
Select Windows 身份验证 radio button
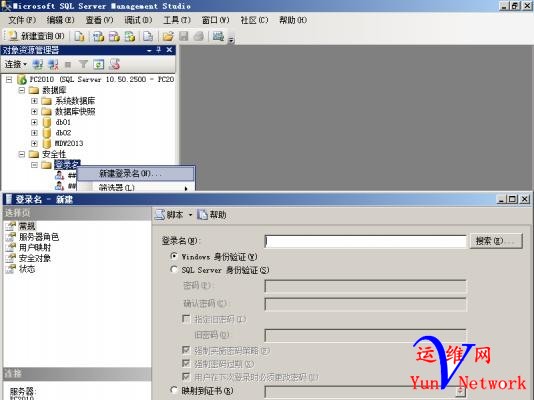[174, 256]
